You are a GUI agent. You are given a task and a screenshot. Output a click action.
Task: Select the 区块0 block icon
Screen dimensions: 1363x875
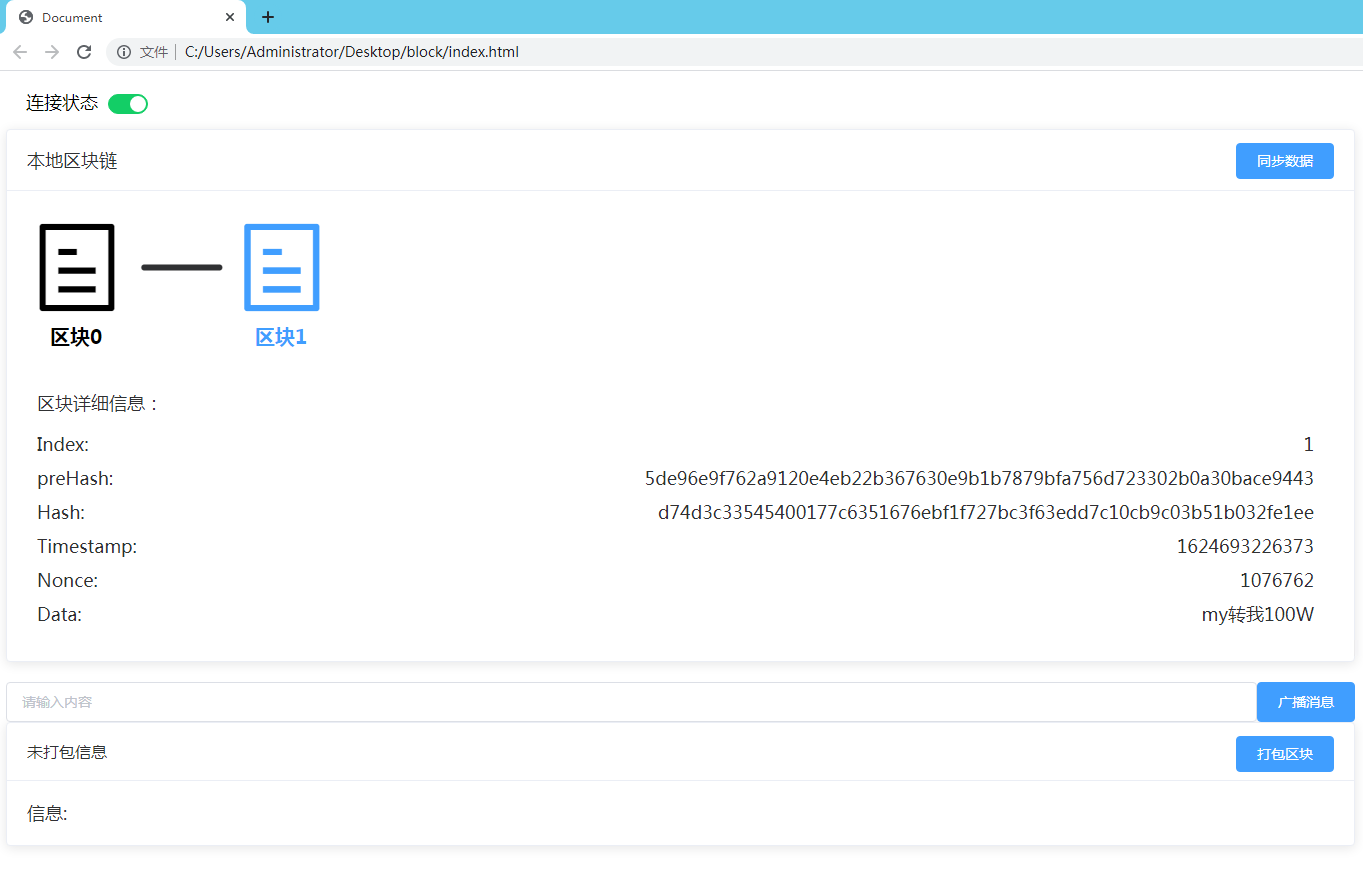pos(76,267)
